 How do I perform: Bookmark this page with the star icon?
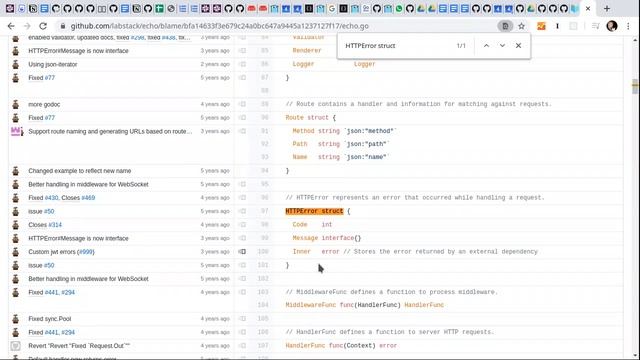click(x=521, y=26)
